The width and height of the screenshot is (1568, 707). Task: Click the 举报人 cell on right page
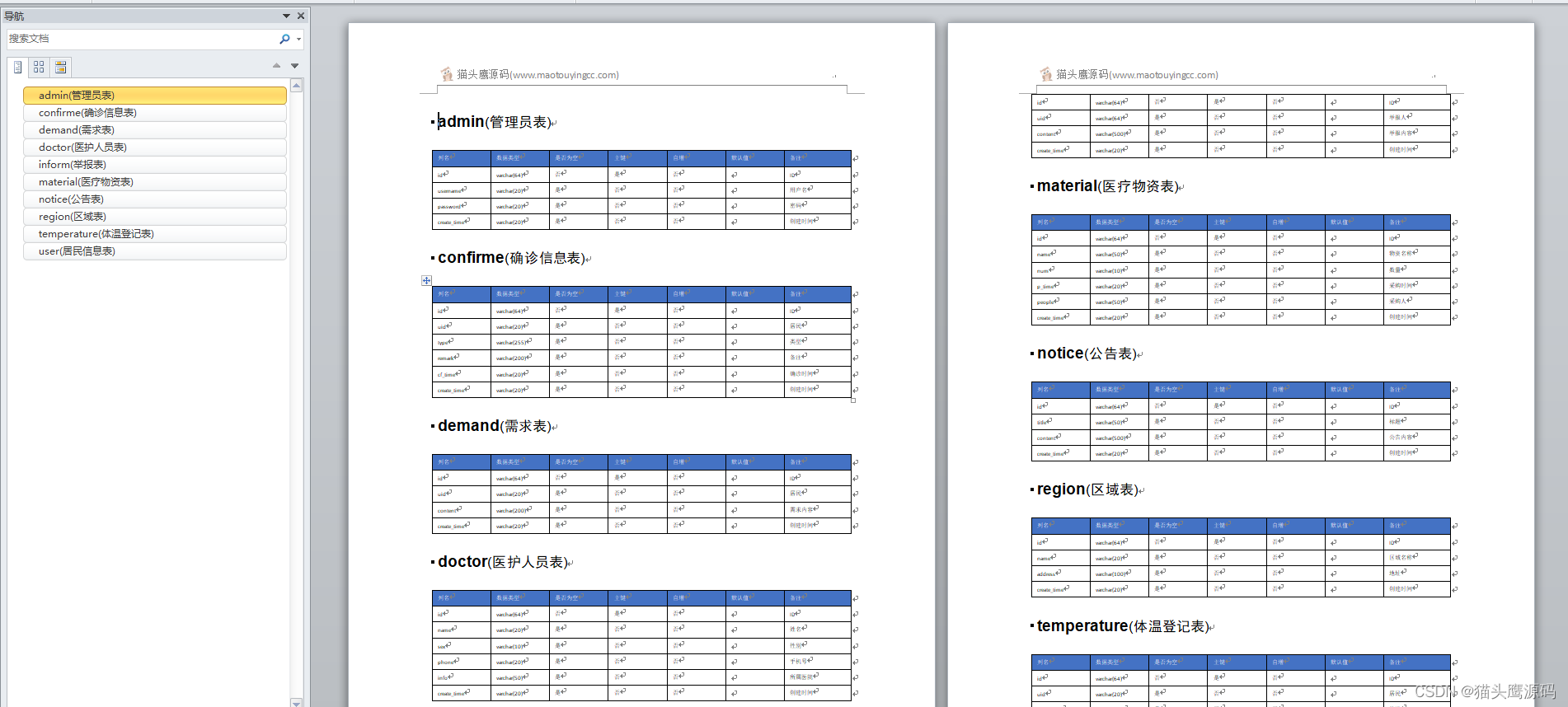pos(1417,118)
